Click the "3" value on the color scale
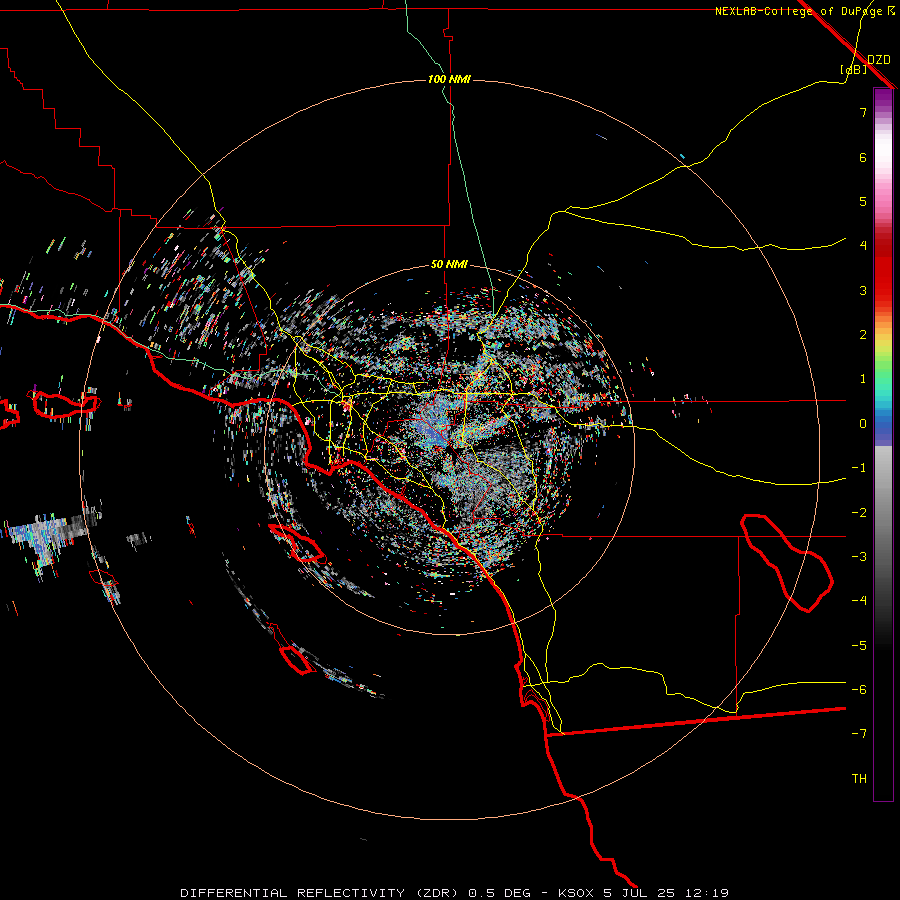The image size is (900, 900). click(x=863, y=290)
